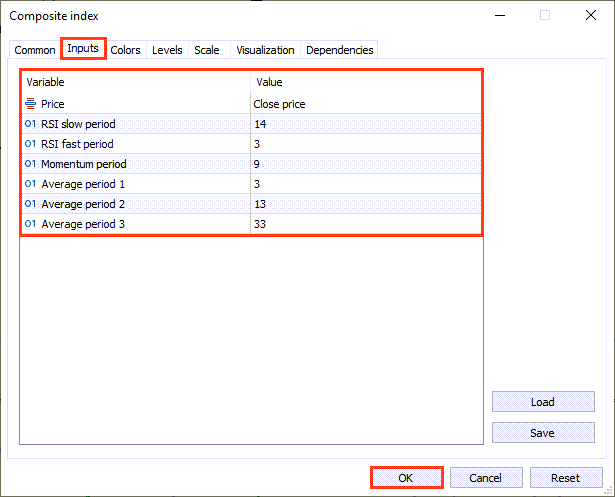Load saved input settings
615x497 pixels.
tap(542, 402)
